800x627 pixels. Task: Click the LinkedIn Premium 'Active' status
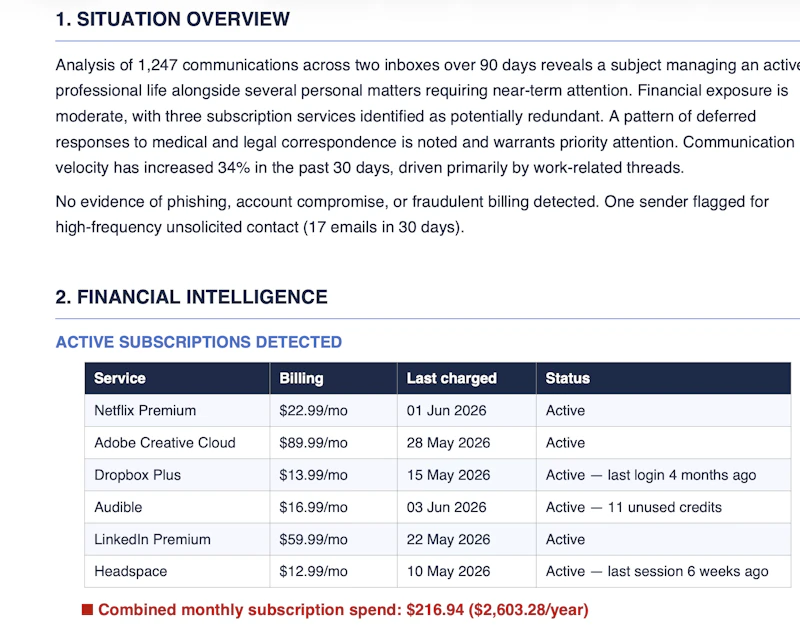565,539
